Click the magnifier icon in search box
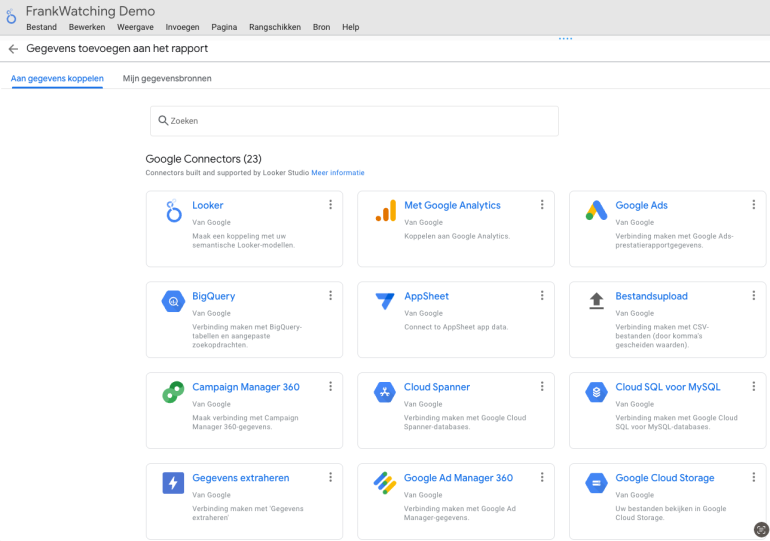The height and width of the screenshot is (541, 770). (x=163, y=120)
